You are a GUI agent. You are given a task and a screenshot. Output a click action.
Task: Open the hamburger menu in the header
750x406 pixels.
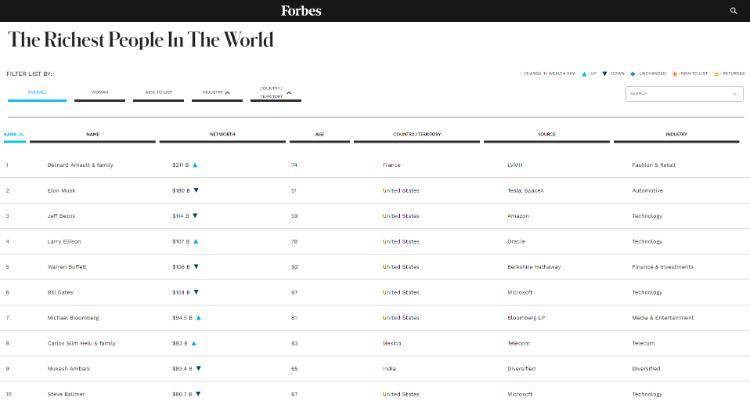11,11
